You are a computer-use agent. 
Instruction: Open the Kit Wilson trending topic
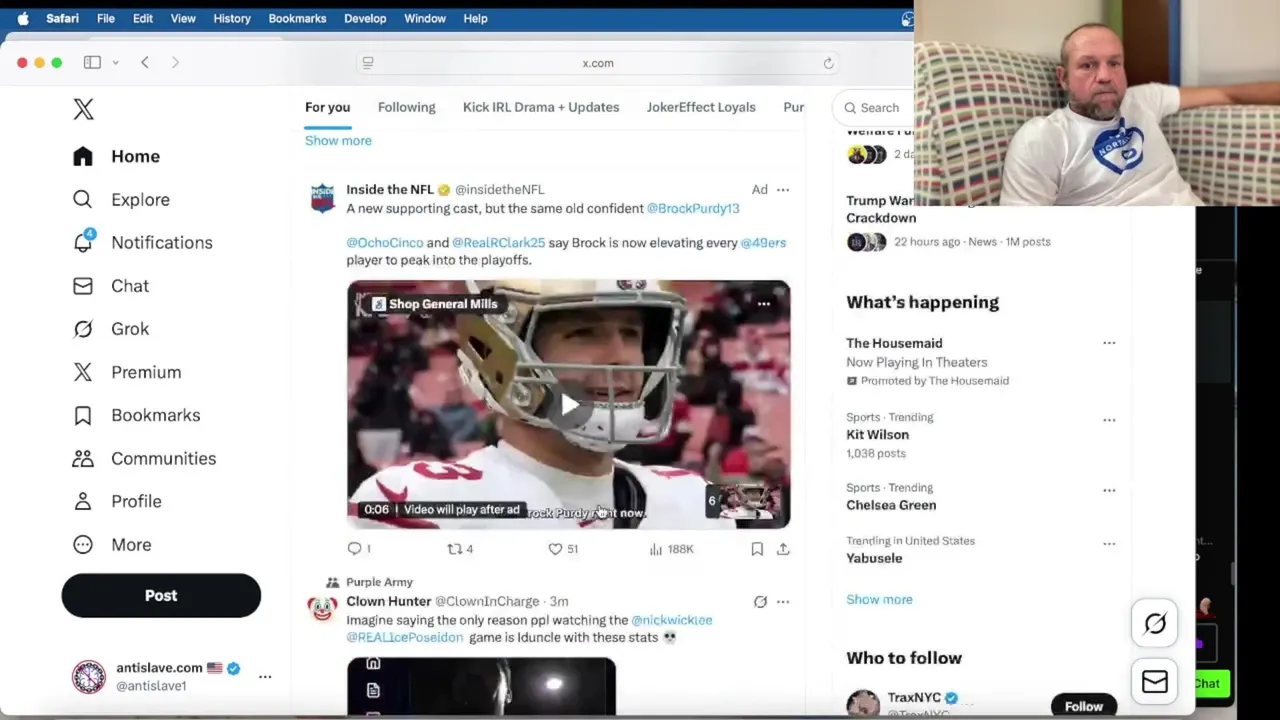(x=877, y=434)
